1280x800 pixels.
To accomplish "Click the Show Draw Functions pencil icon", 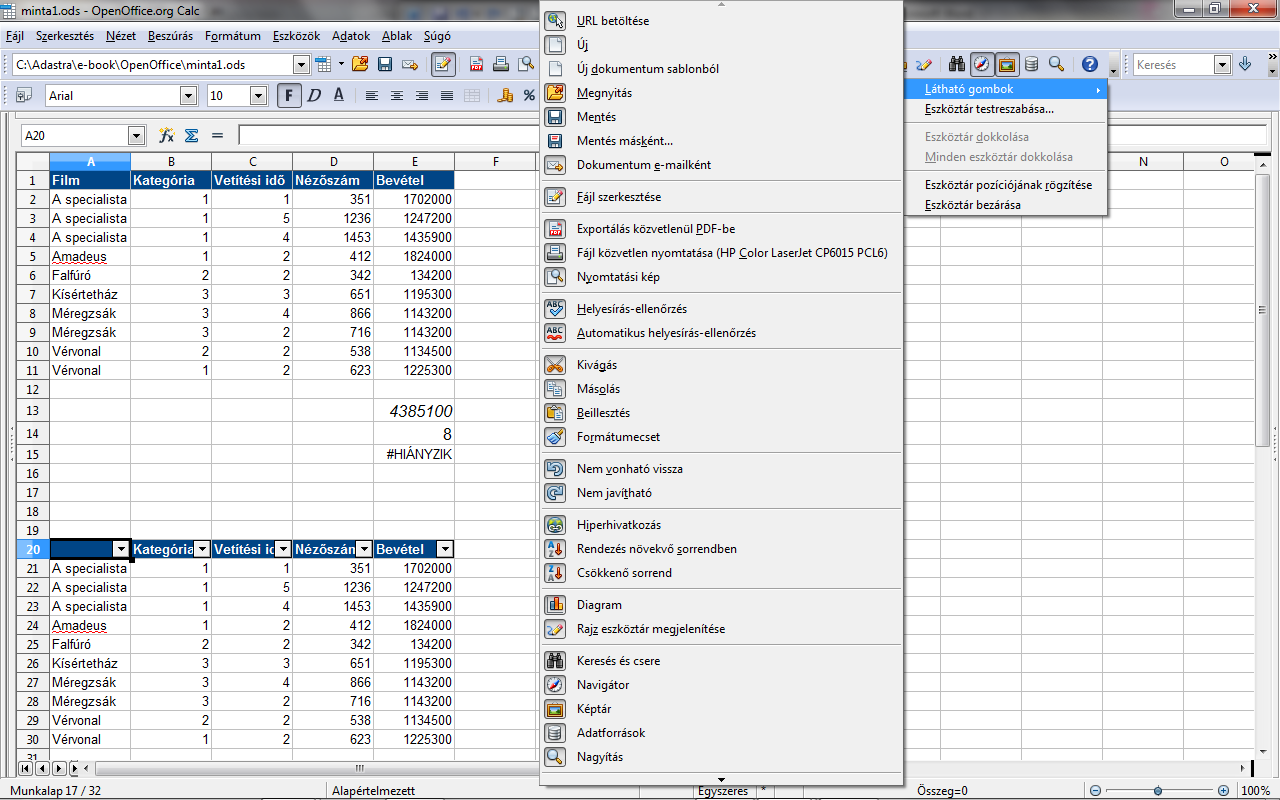I will pyautogui.click(x=925, y=64).
